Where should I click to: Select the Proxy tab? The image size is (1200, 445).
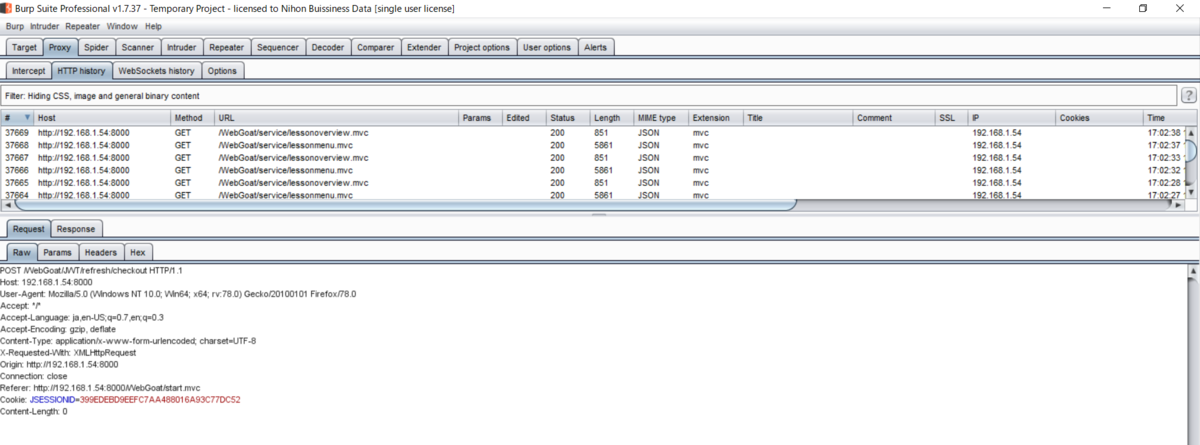click(x=60, y=47)
